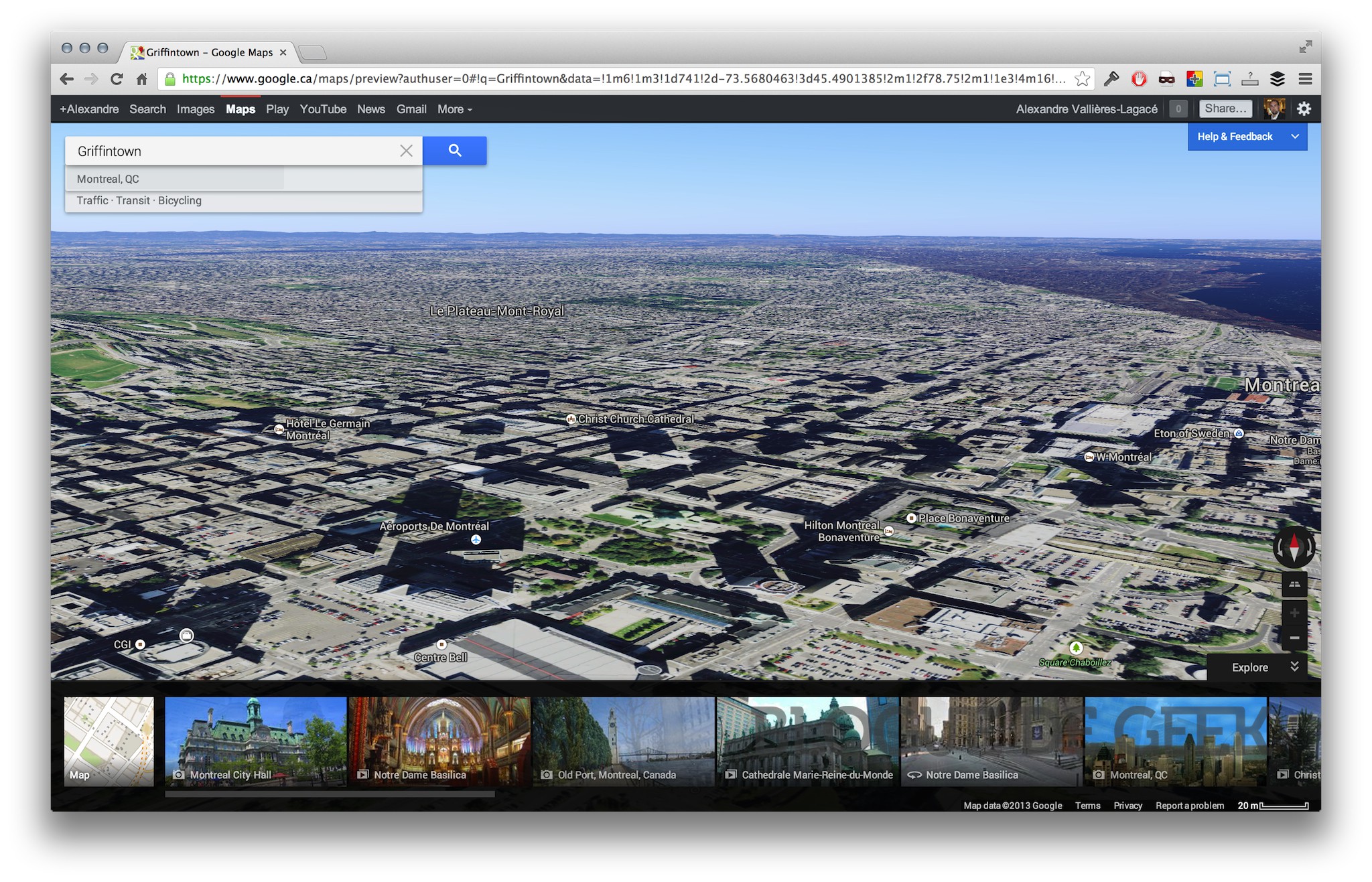Click the photo carousel scrollbar
Screen dimensions: 1372x882
click(330, 794)
